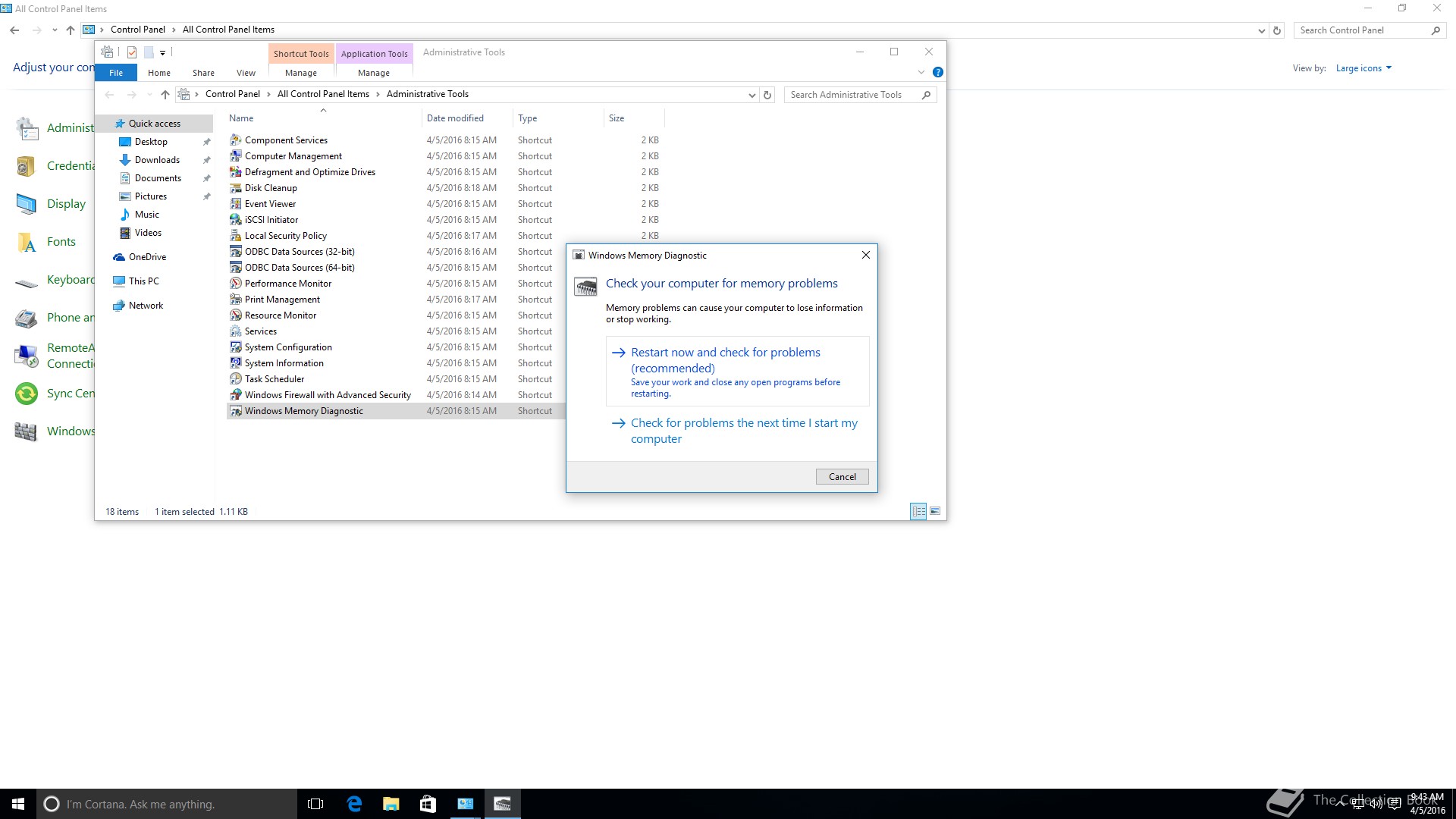Select the Resource Monitor icon

pyautogui.click(x=236, y=315)
